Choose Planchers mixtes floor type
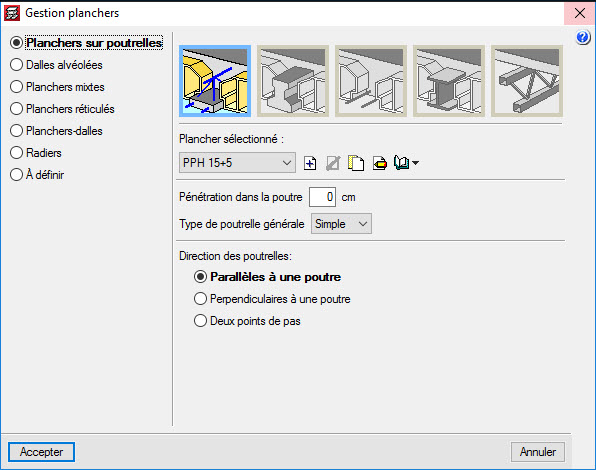 [x=57, y=87]
